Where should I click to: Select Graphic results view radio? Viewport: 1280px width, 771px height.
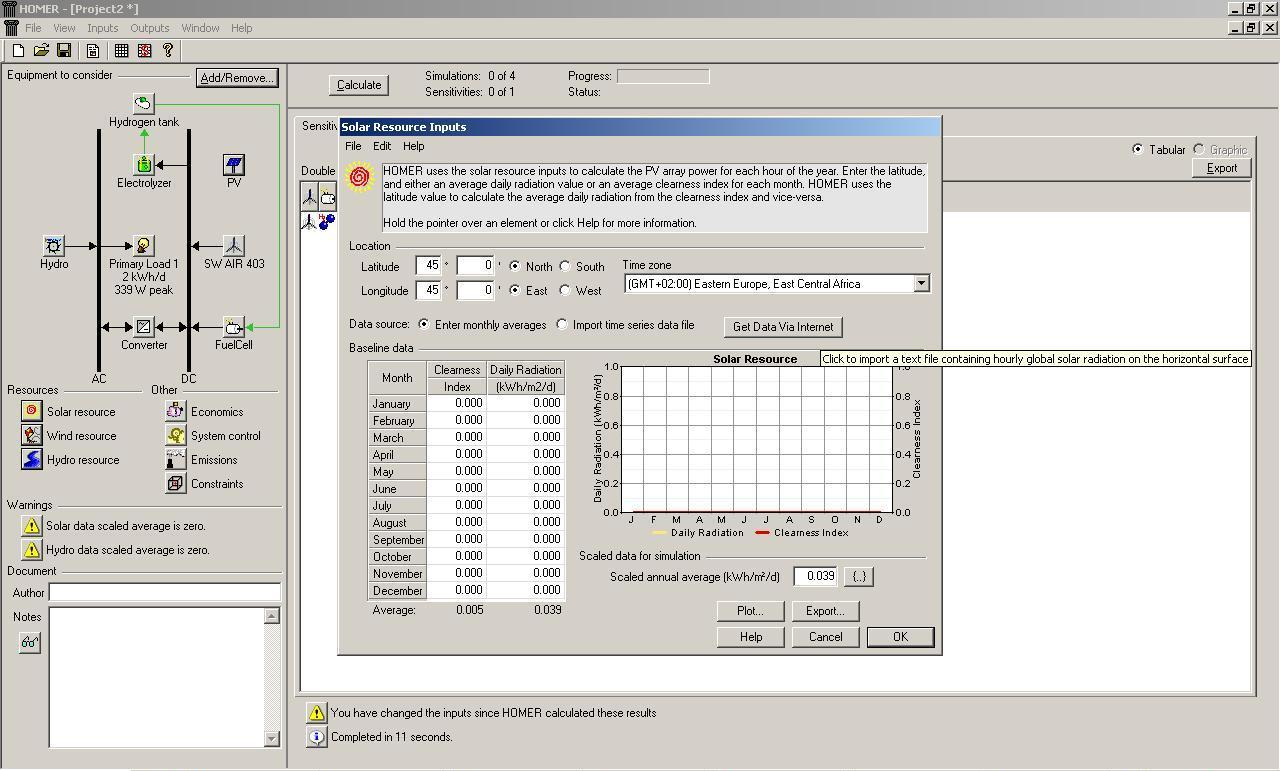tap(1198, 149)
